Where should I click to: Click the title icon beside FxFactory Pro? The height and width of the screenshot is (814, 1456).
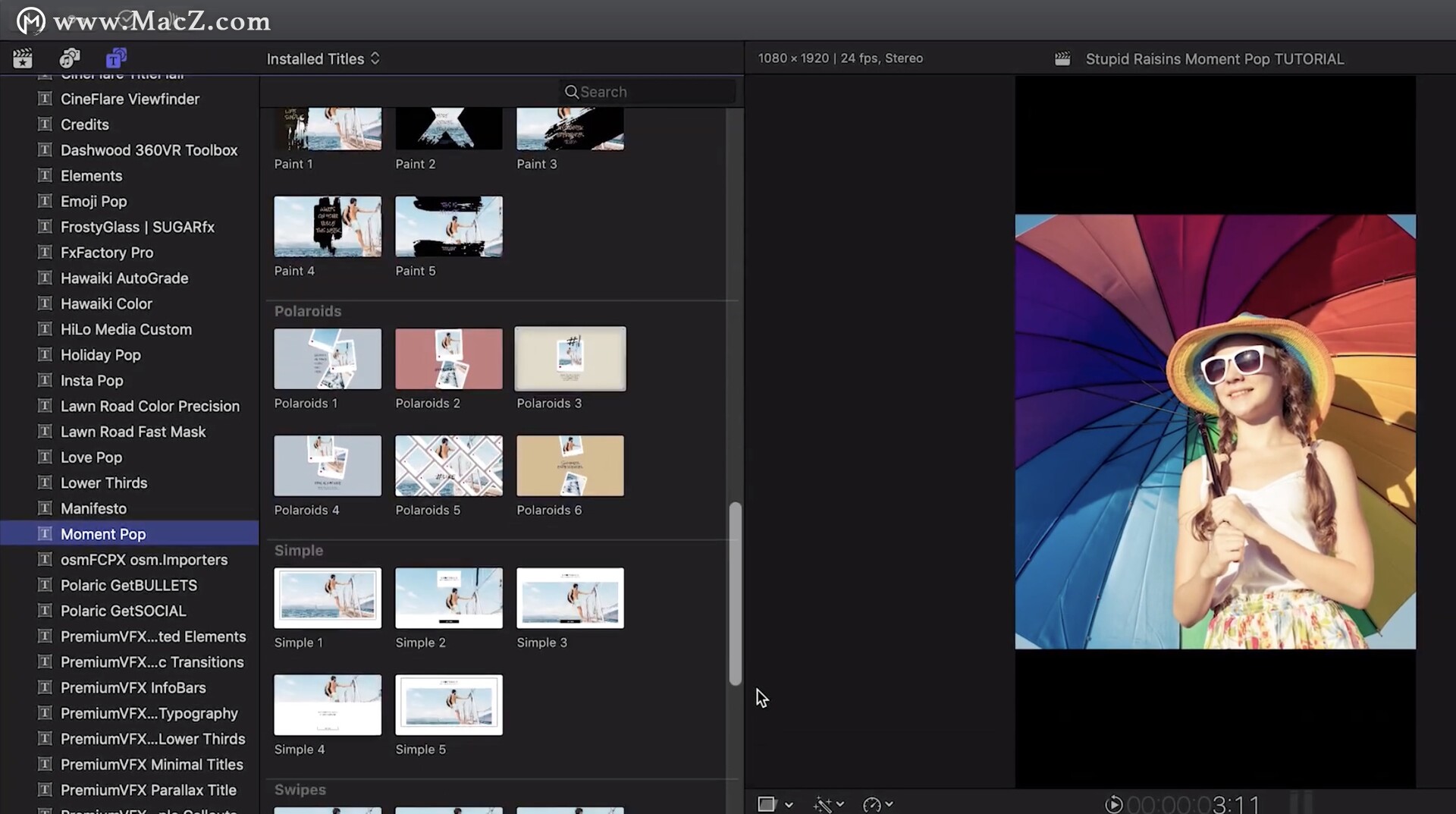click(x=45, y=253)
